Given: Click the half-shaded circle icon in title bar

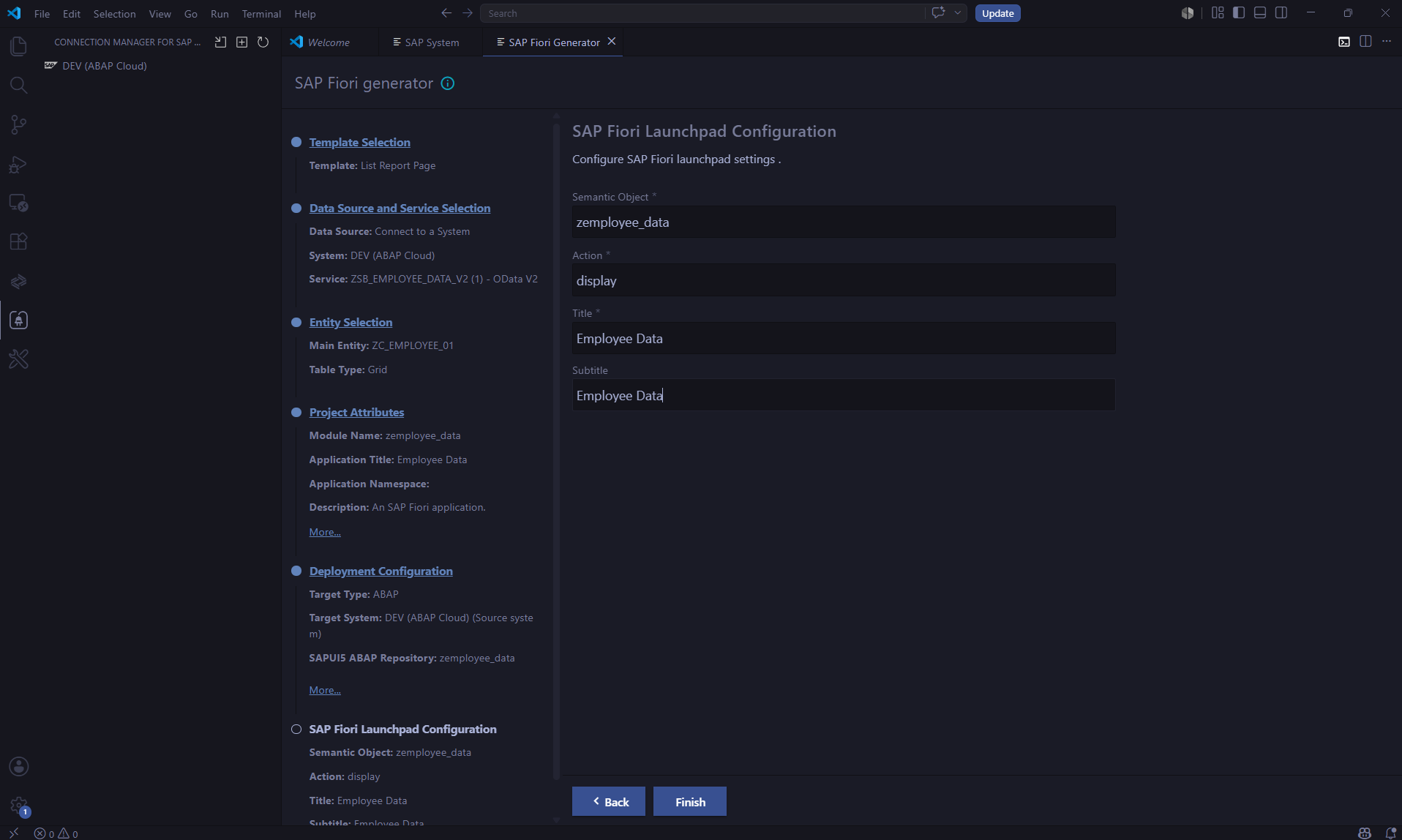Looking at the screenshot, I should [x=1188, y=13].
